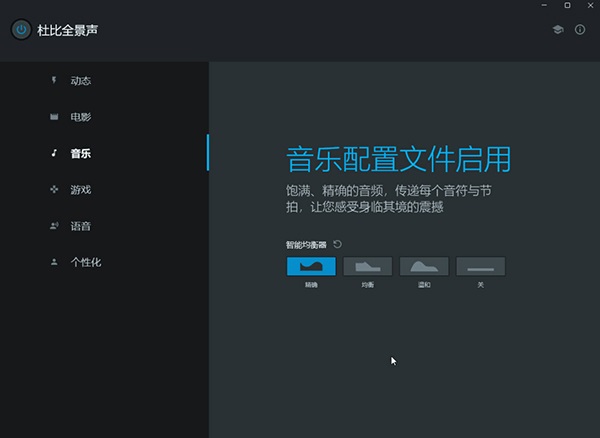Pick the 温和 equalizer preset

424,266
